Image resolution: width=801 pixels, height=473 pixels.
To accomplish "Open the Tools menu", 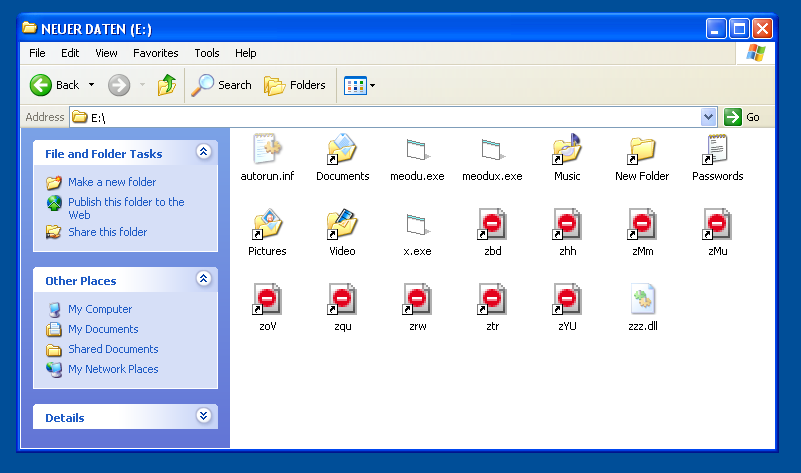I will coord(207,53).
